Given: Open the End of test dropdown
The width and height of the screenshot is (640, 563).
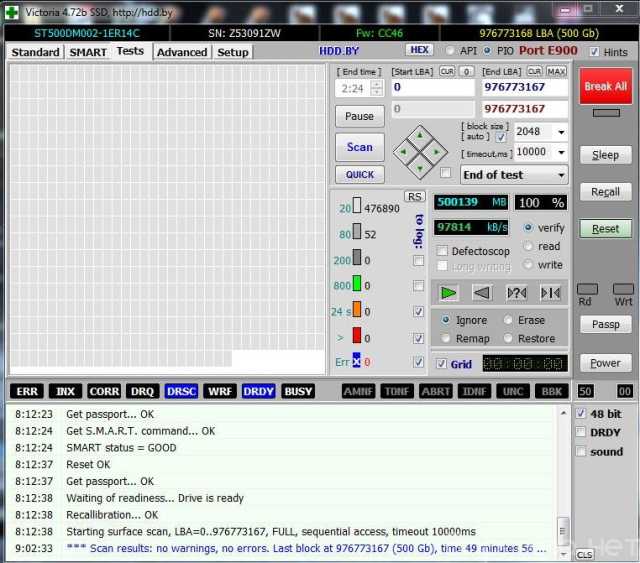Looking at the screenshot, I should coord(559,174).
